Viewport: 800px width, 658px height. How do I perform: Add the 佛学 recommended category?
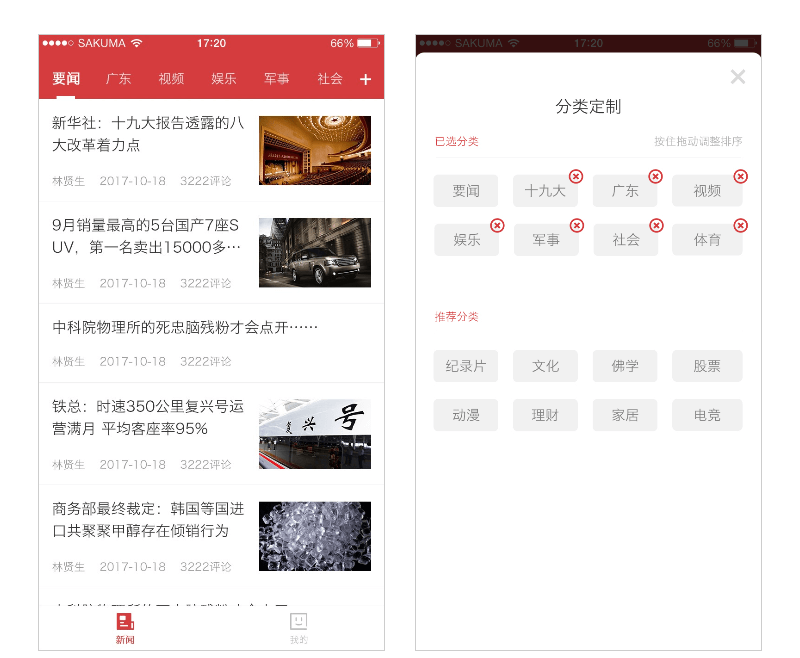tap(625, 366)
